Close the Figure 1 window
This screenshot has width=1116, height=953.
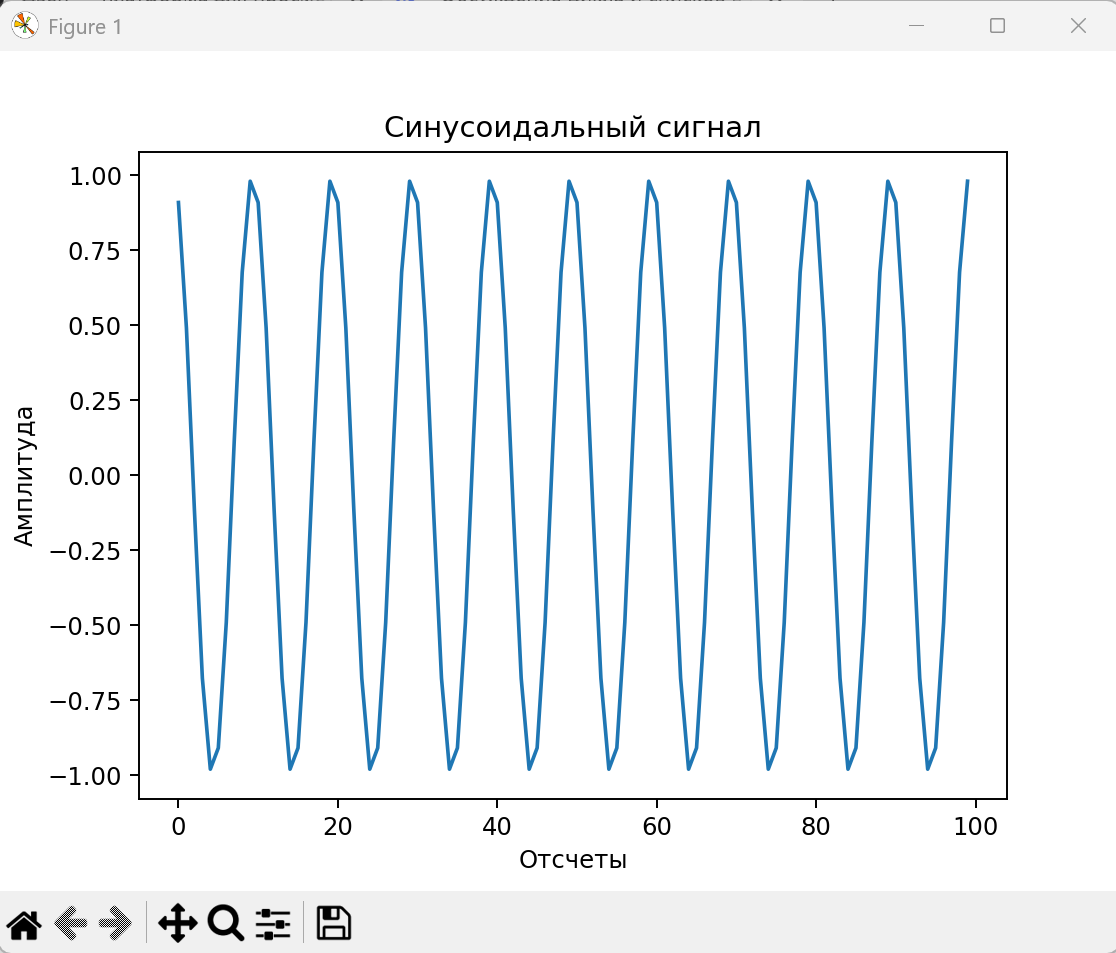pos(1078,26)
